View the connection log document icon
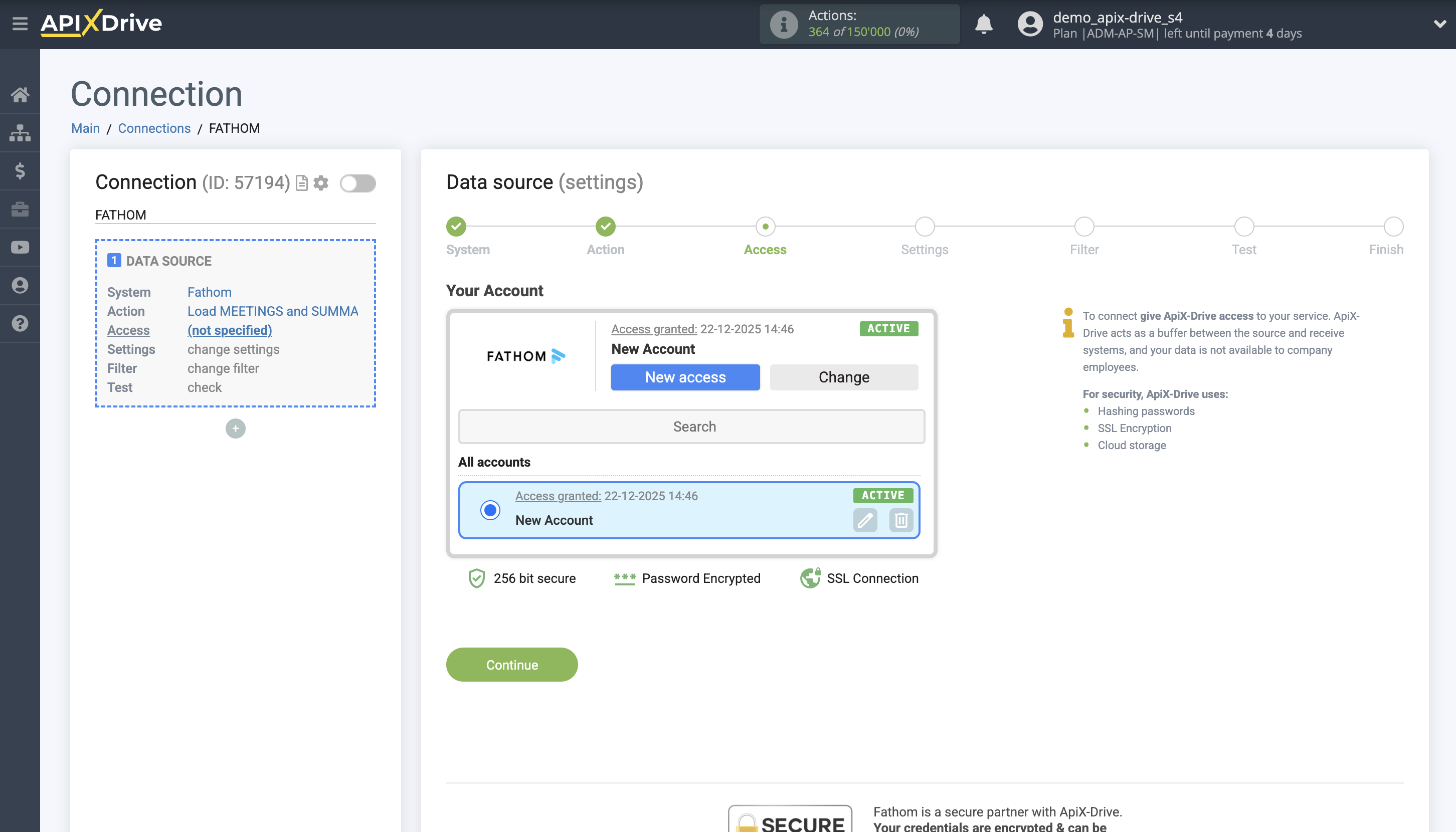1456x832 pixels. [301, 183]
